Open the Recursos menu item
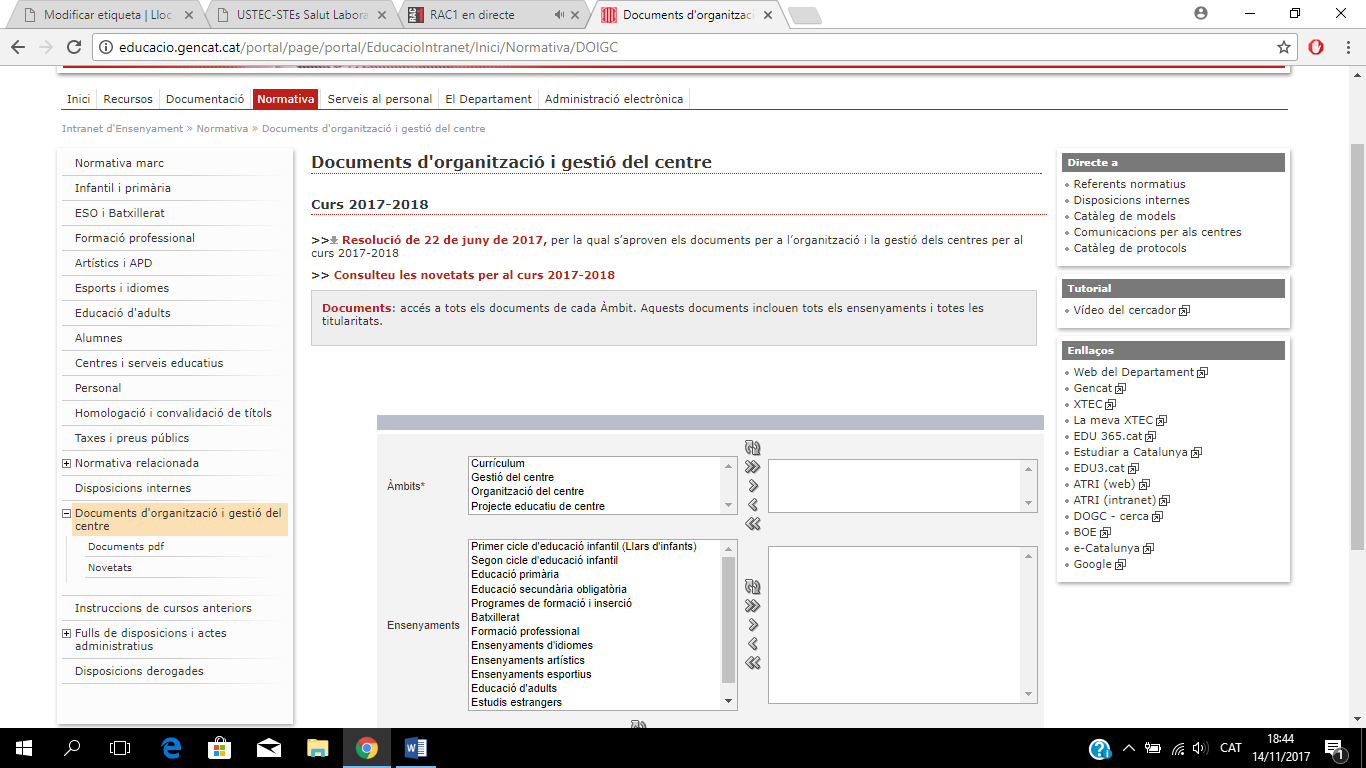 pos(128,99)
